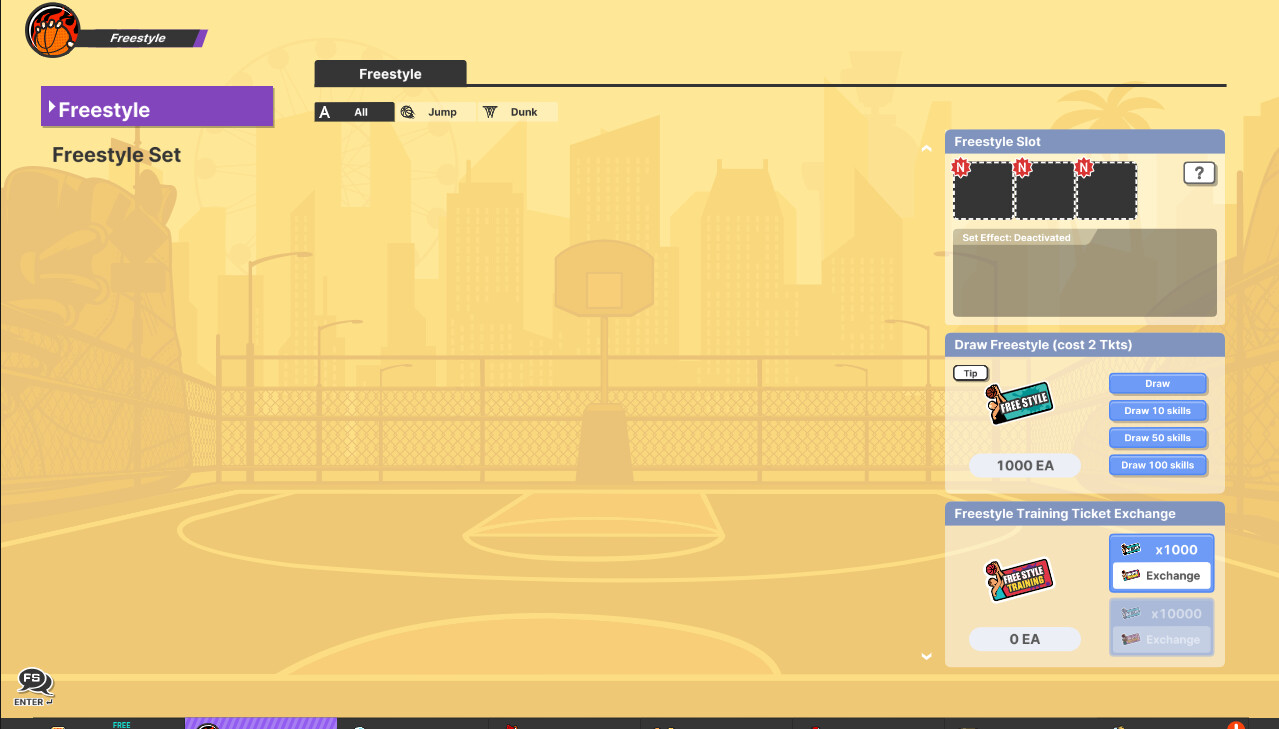Open the Freestyle Slot help question mark

point(1199,173)
